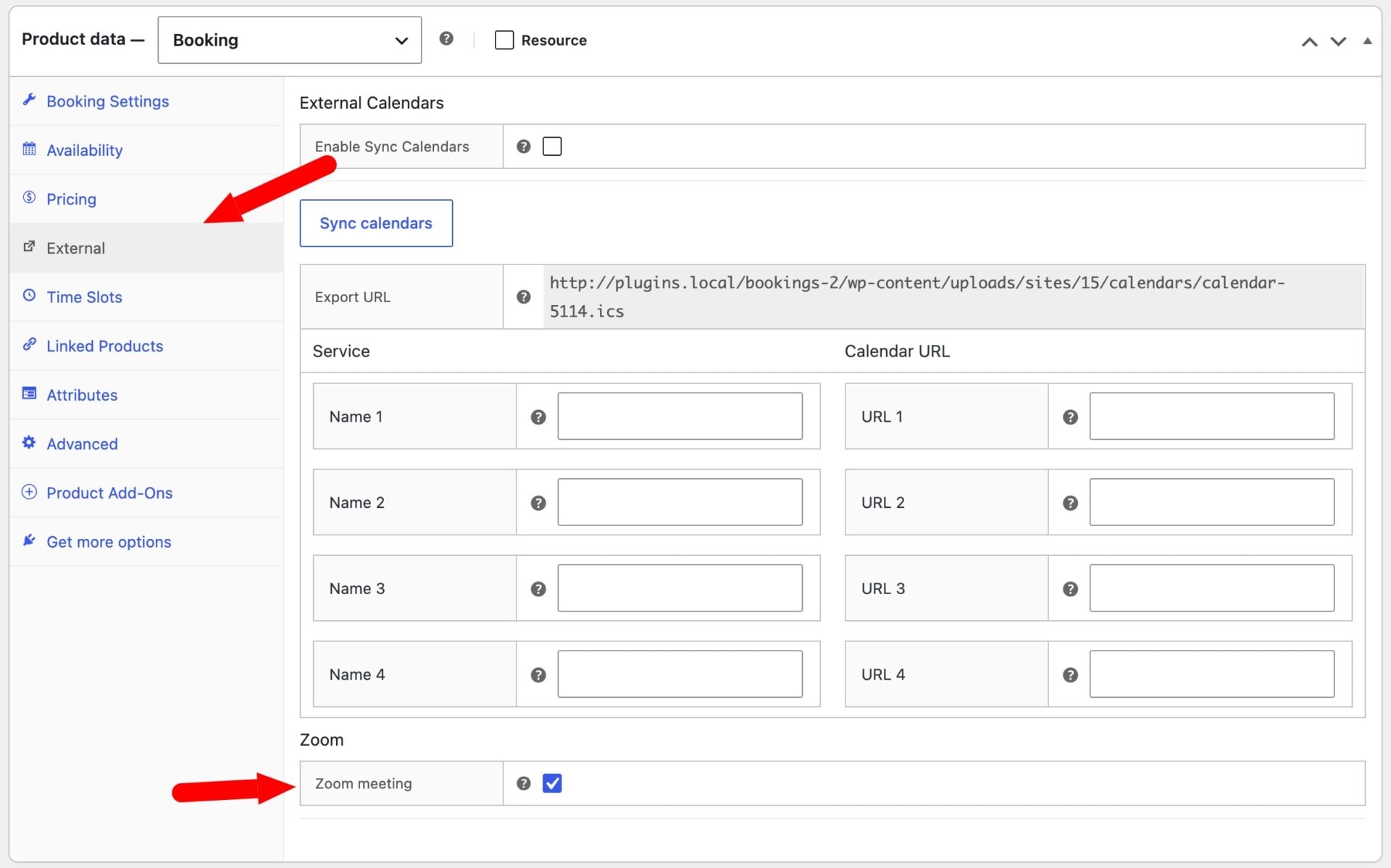Click into the Name 2 input box
This screenshot has width=1391, height=868.
[x=680, y=502]
